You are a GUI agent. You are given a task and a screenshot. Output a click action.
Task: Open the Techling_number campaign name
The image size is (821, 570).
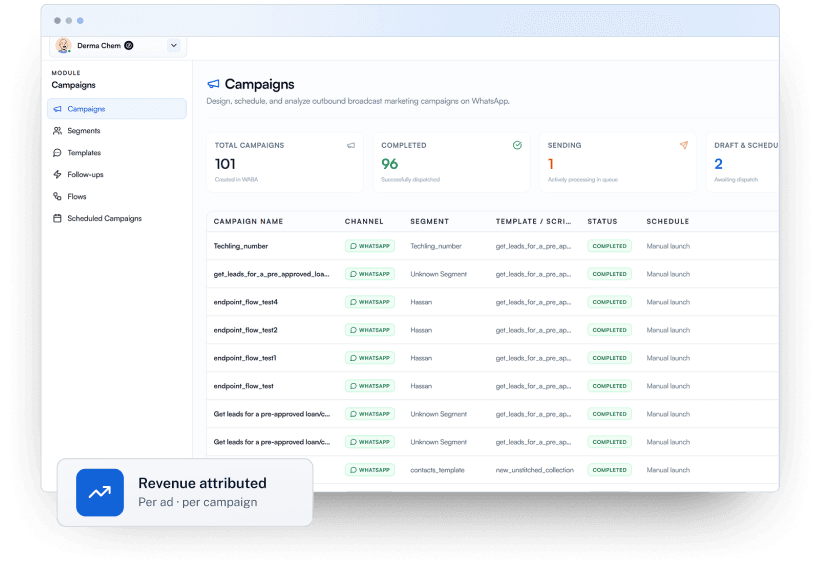click(x=241, y=247)
